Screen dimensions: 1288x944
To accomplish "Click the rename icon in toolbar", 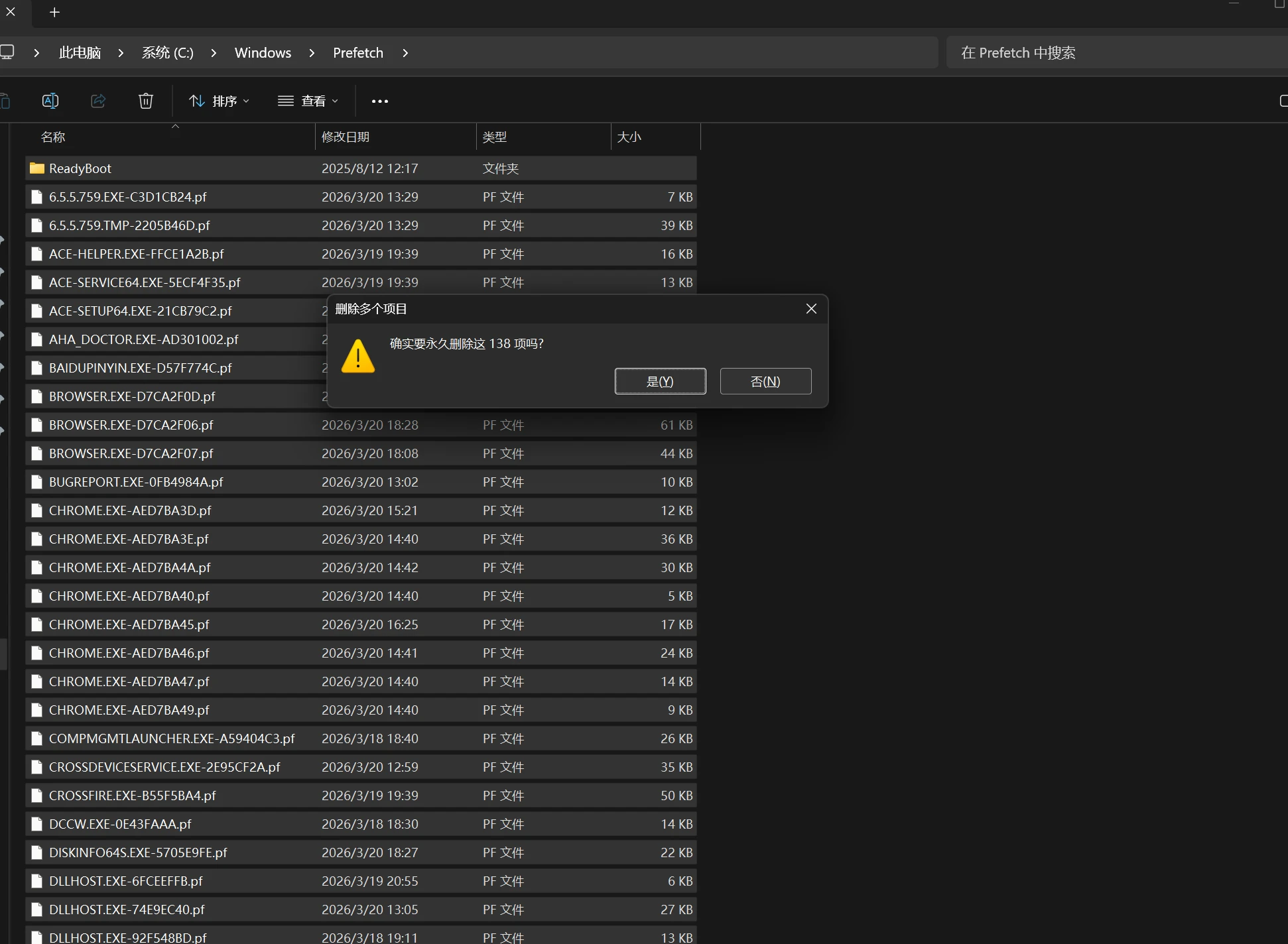I will (50, 101).
